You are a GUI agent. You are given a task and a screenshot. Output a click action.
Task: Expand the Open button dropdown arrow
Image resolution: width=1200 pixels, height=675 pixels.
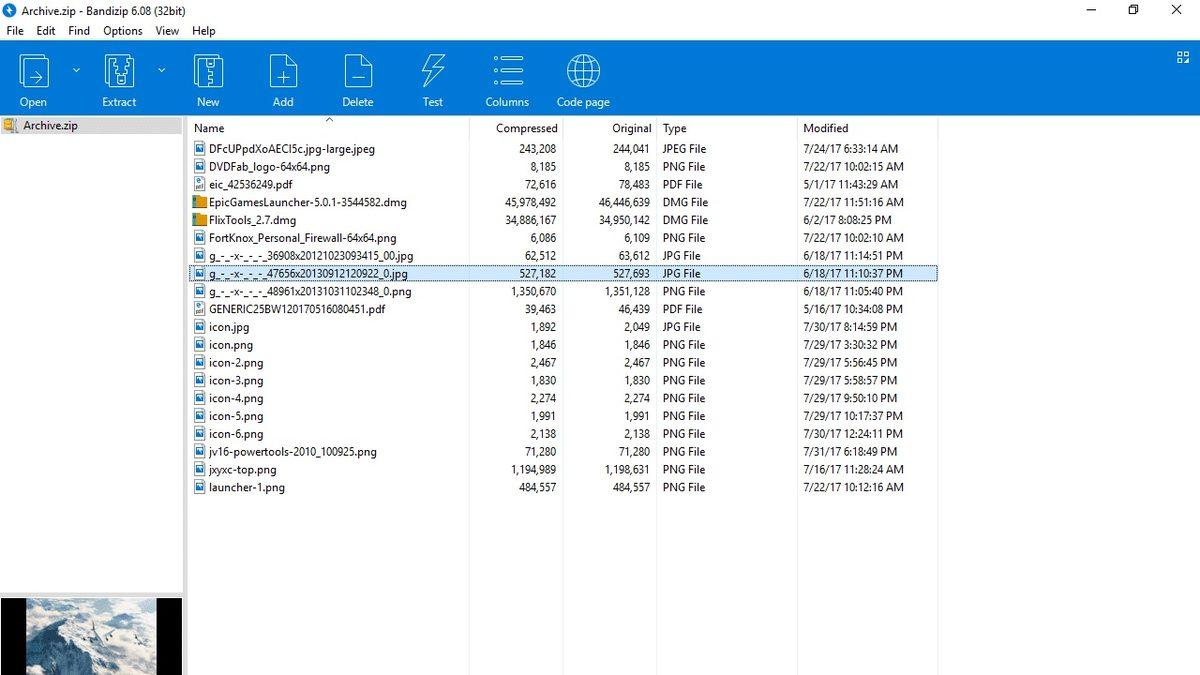75,71
